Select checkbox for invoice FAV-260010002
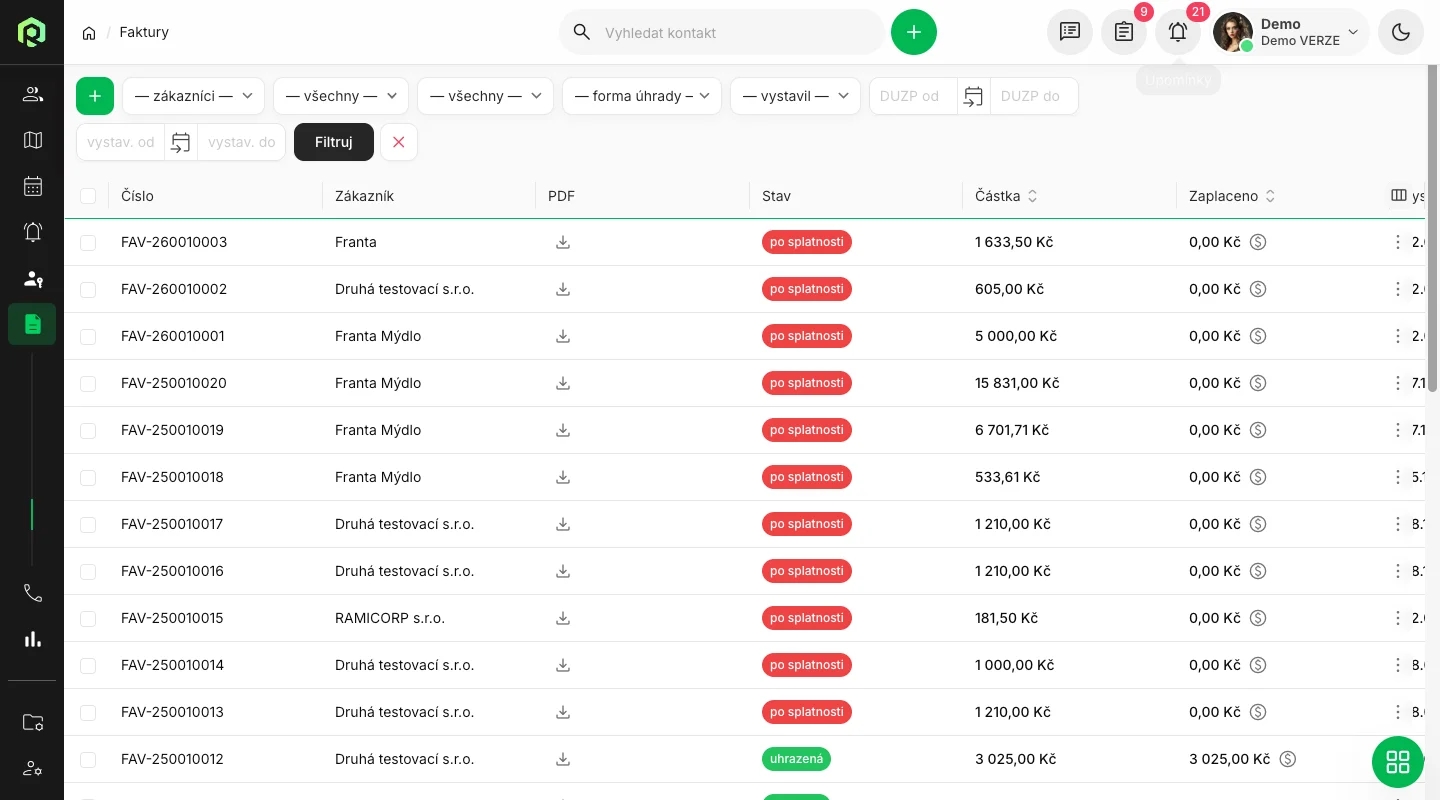The width and height of the screenshot is (1440, 800). tap(88, 290)
